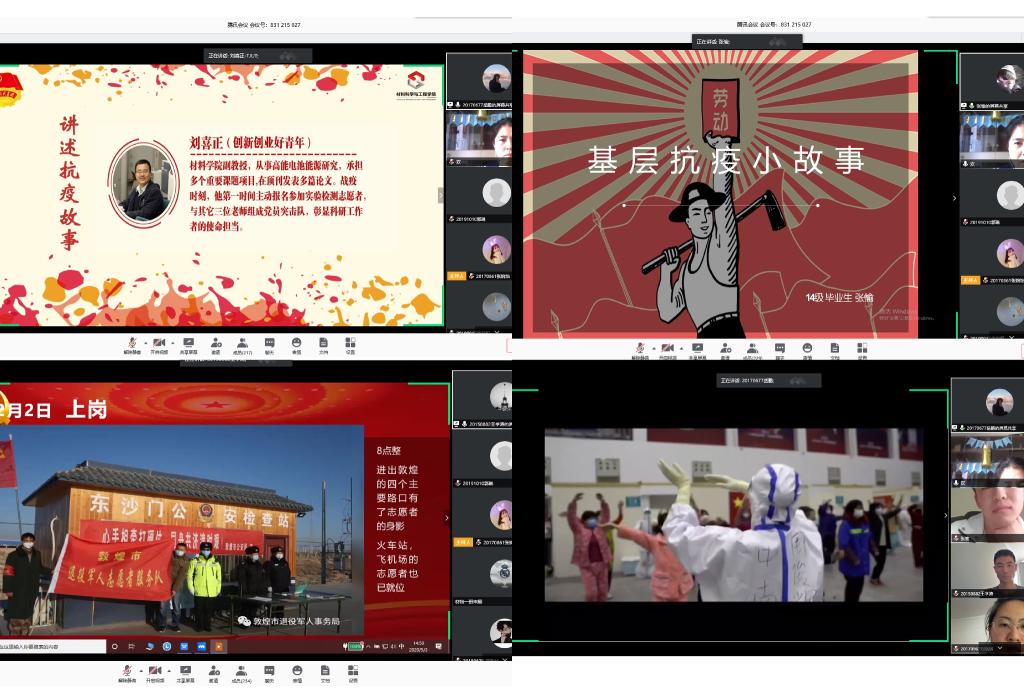Open the 成员(254) members list
1024x693 pixels.
click(x=241, y=674)
